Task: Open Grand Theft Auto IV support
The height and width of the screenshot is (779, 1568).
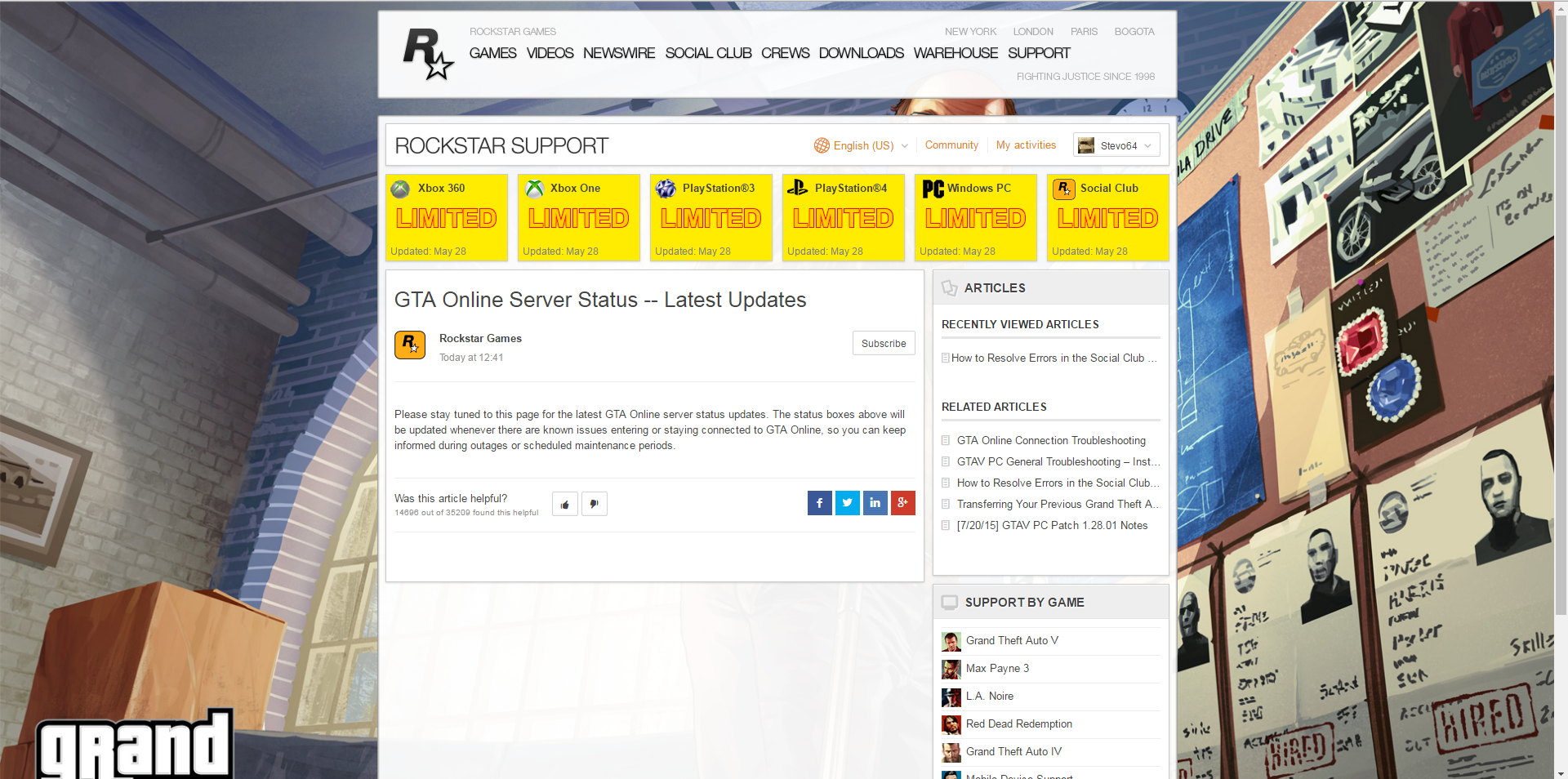Action: (1013, 752)
